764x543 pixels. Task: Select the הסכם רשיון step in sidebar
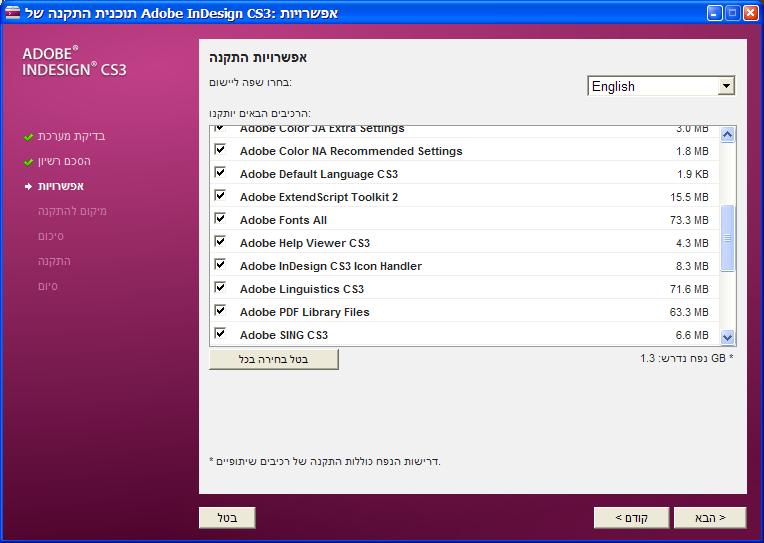coord(64,161)
